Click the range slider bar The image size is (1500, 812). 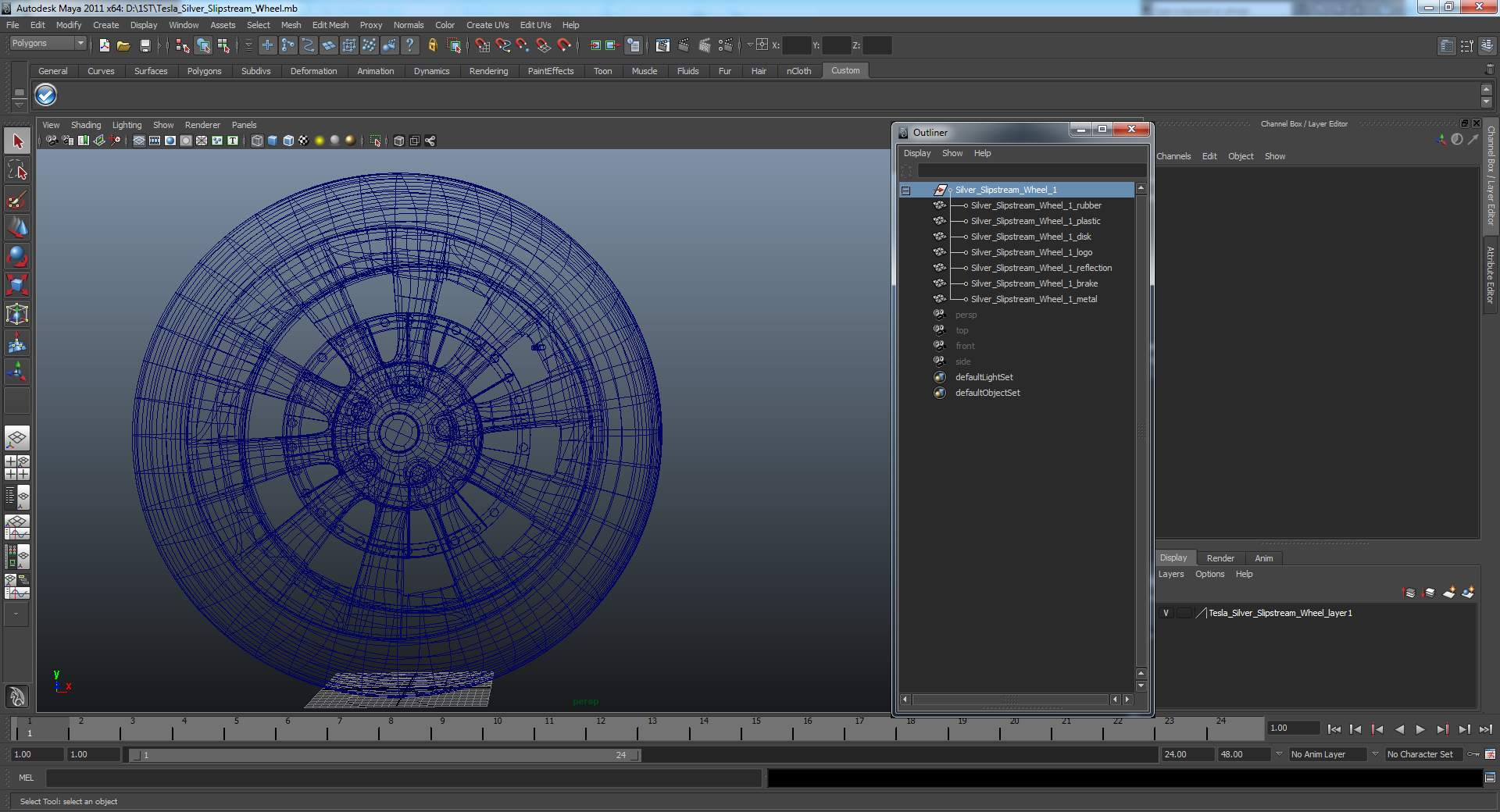384,755
